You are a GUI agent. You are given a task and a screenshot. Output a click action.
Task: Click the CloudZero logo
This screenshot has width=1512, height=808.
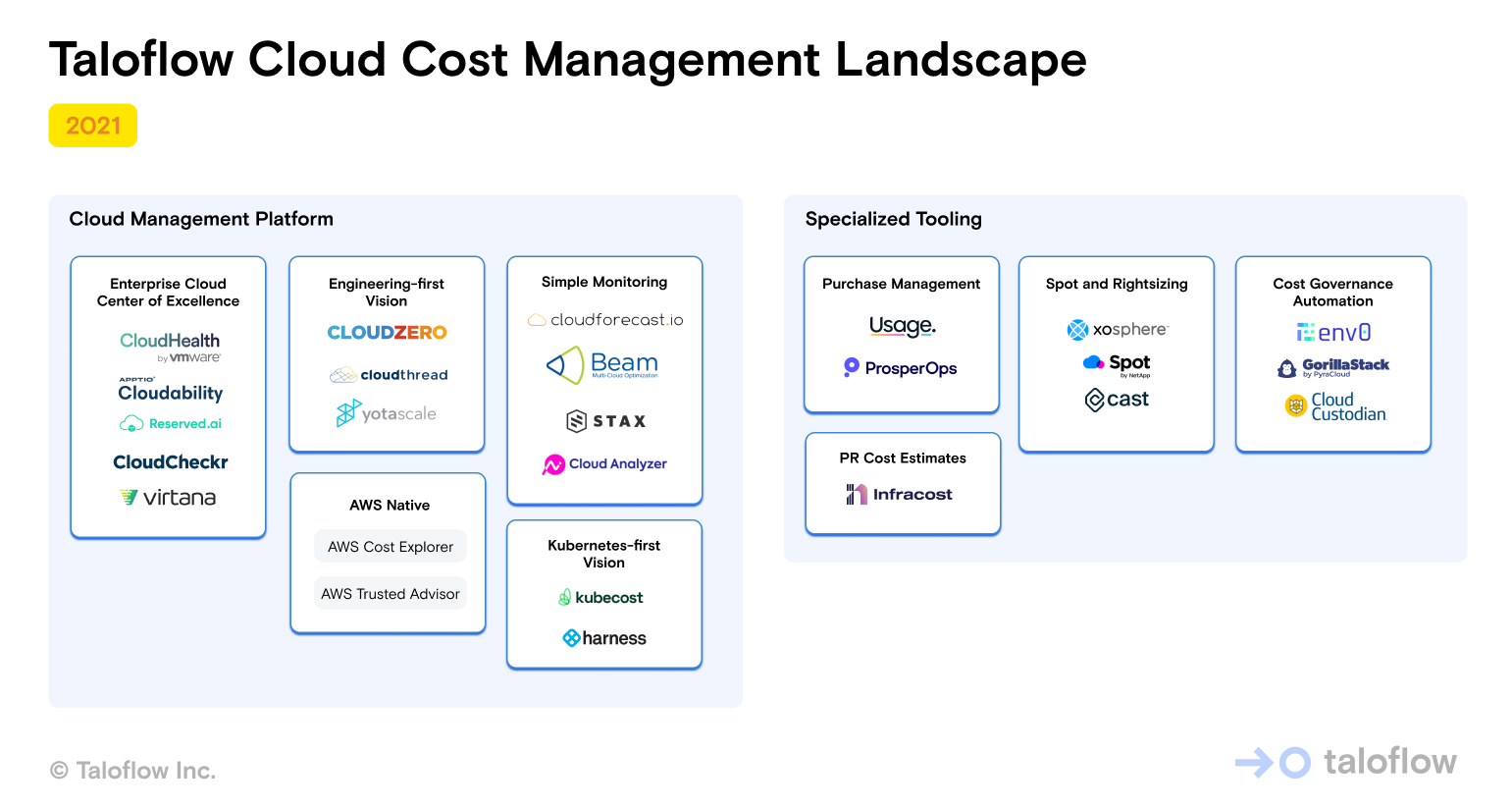click(386, 332)
